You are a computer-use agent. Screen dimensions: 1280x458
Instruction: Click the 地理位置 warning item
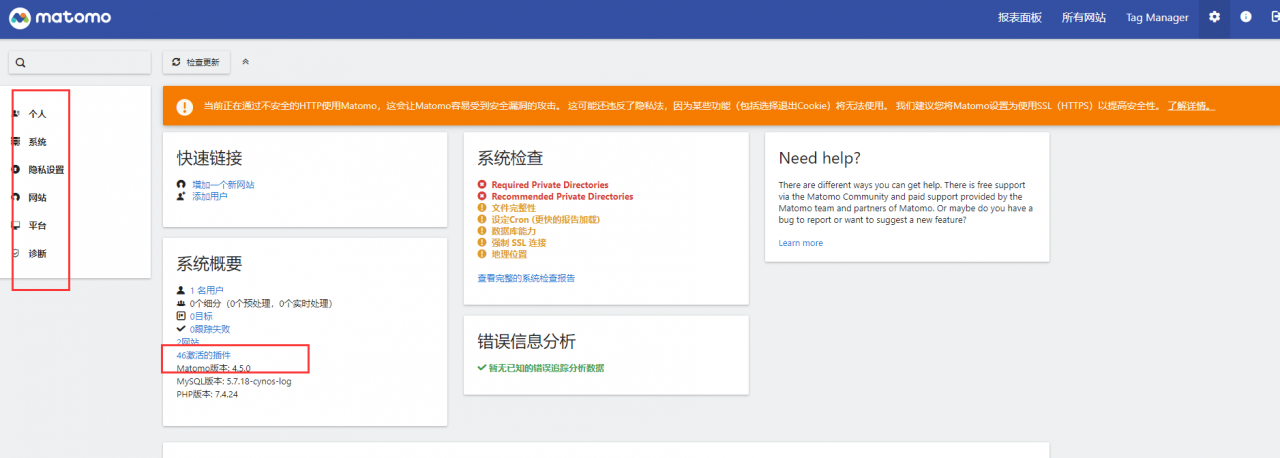click(x=509, y=254)
